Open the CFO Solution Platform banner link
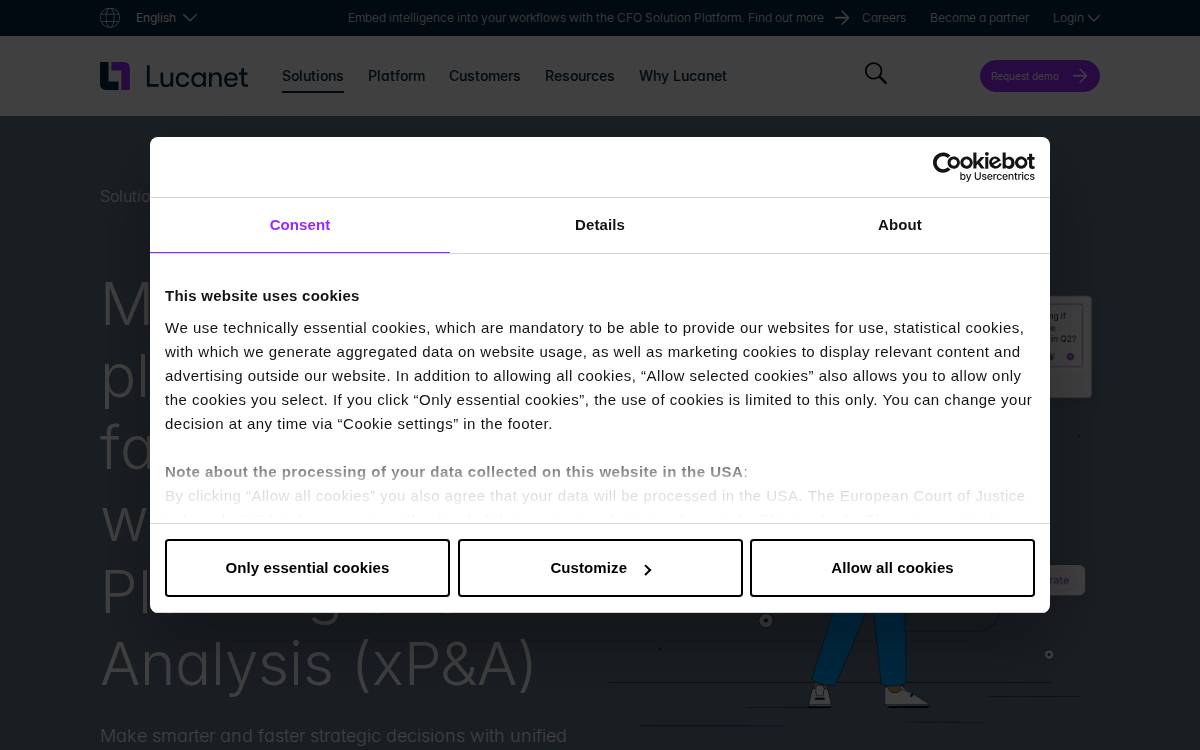This screenshot has width=1200, height=750. (x=586, y=18)
